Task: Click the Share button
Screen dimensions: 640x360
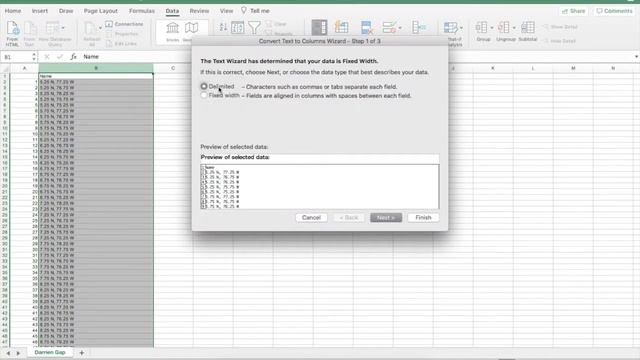Action: 573,11
